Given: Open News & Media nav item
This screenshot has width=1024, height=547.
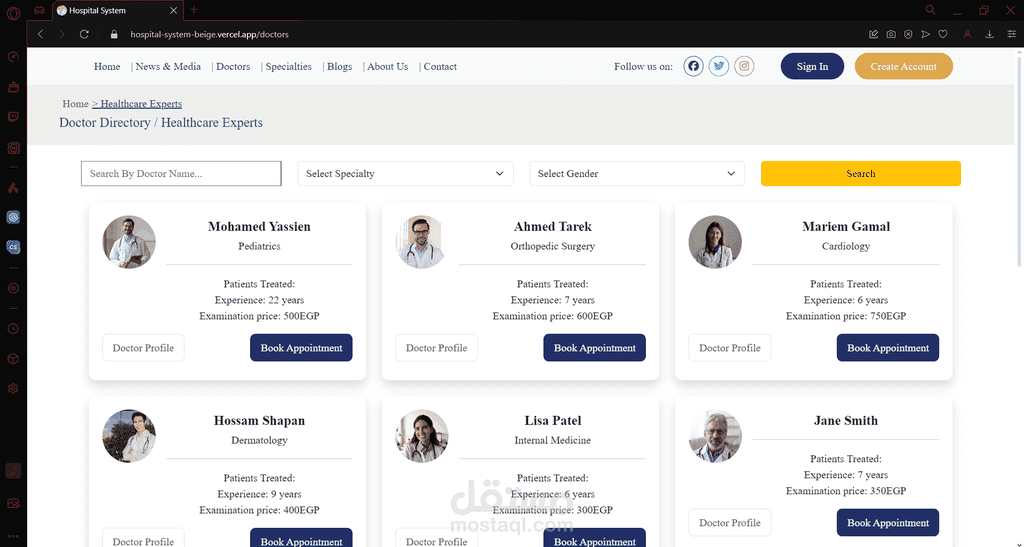Looking at the screenshot, I should [168, 67].
